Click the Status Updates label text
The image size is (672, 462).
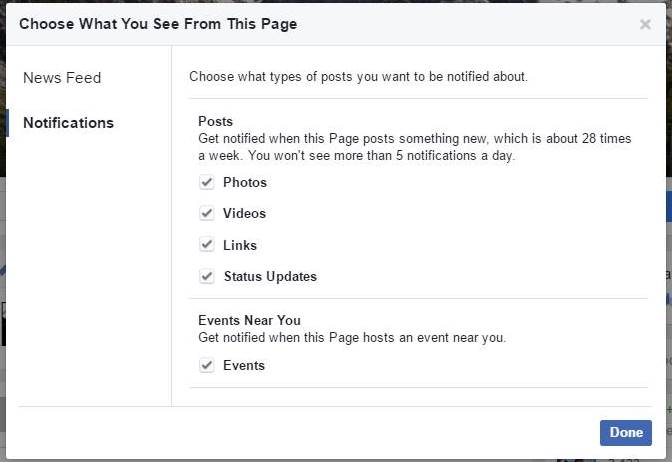(270, 276)
